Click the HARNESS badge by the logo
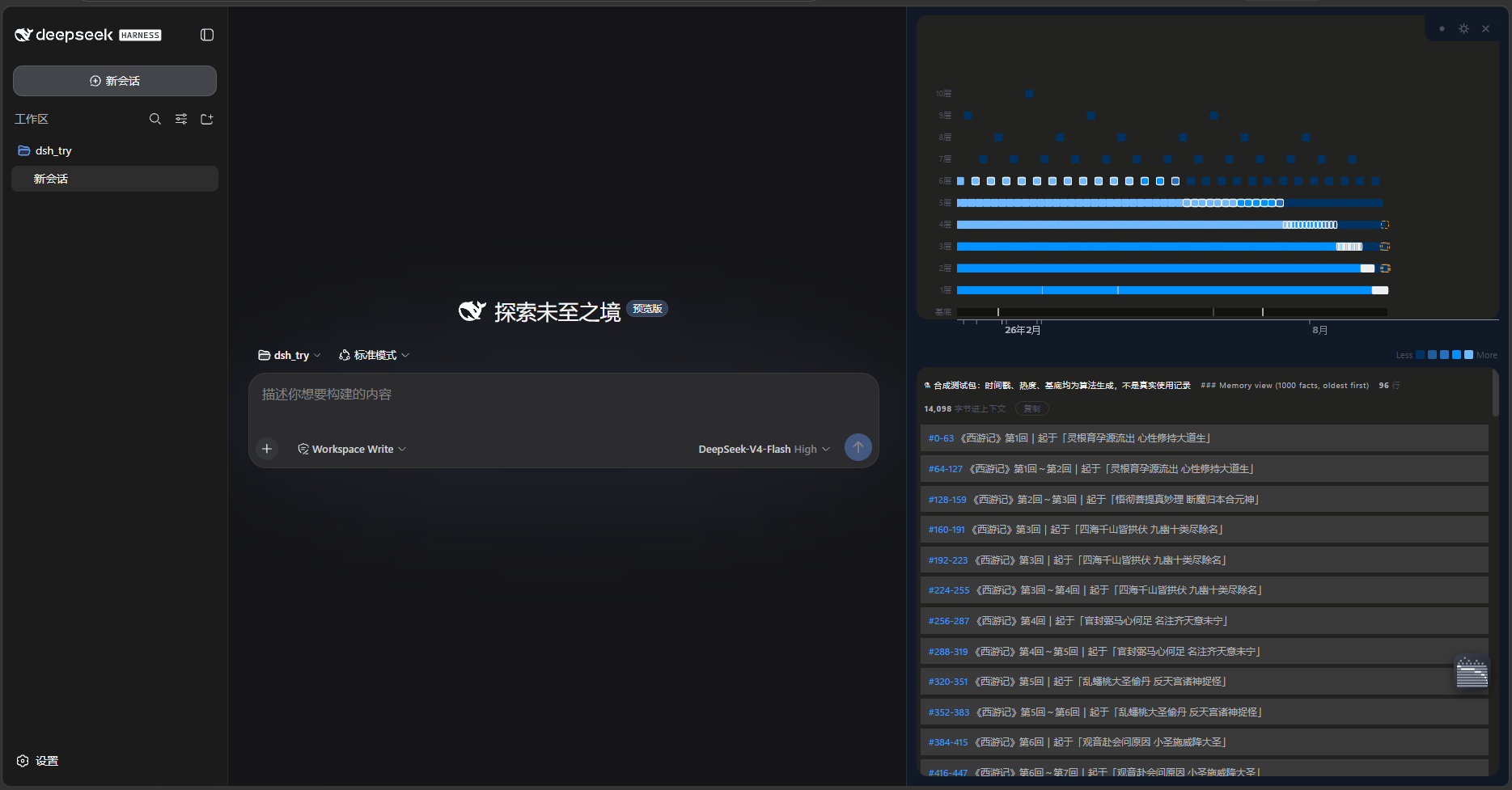The height and width of the screenshot is (790, 1512). 140,36
